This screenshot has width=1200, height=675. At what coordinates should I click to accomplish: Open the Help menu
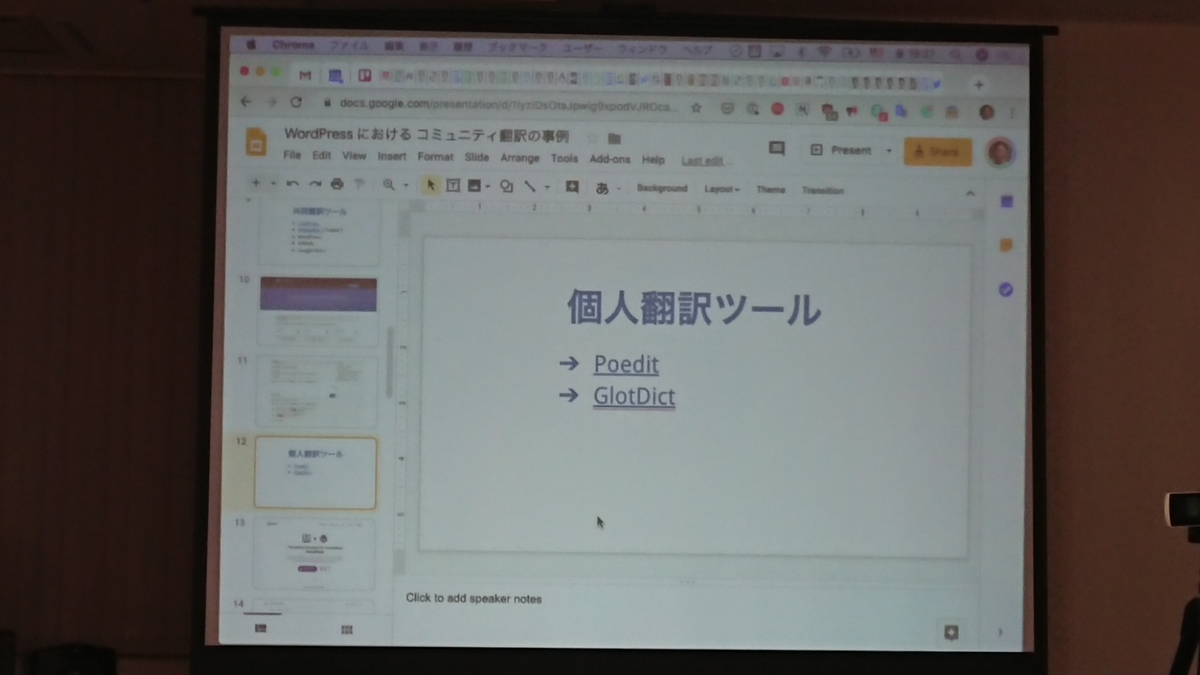point(653,160)
